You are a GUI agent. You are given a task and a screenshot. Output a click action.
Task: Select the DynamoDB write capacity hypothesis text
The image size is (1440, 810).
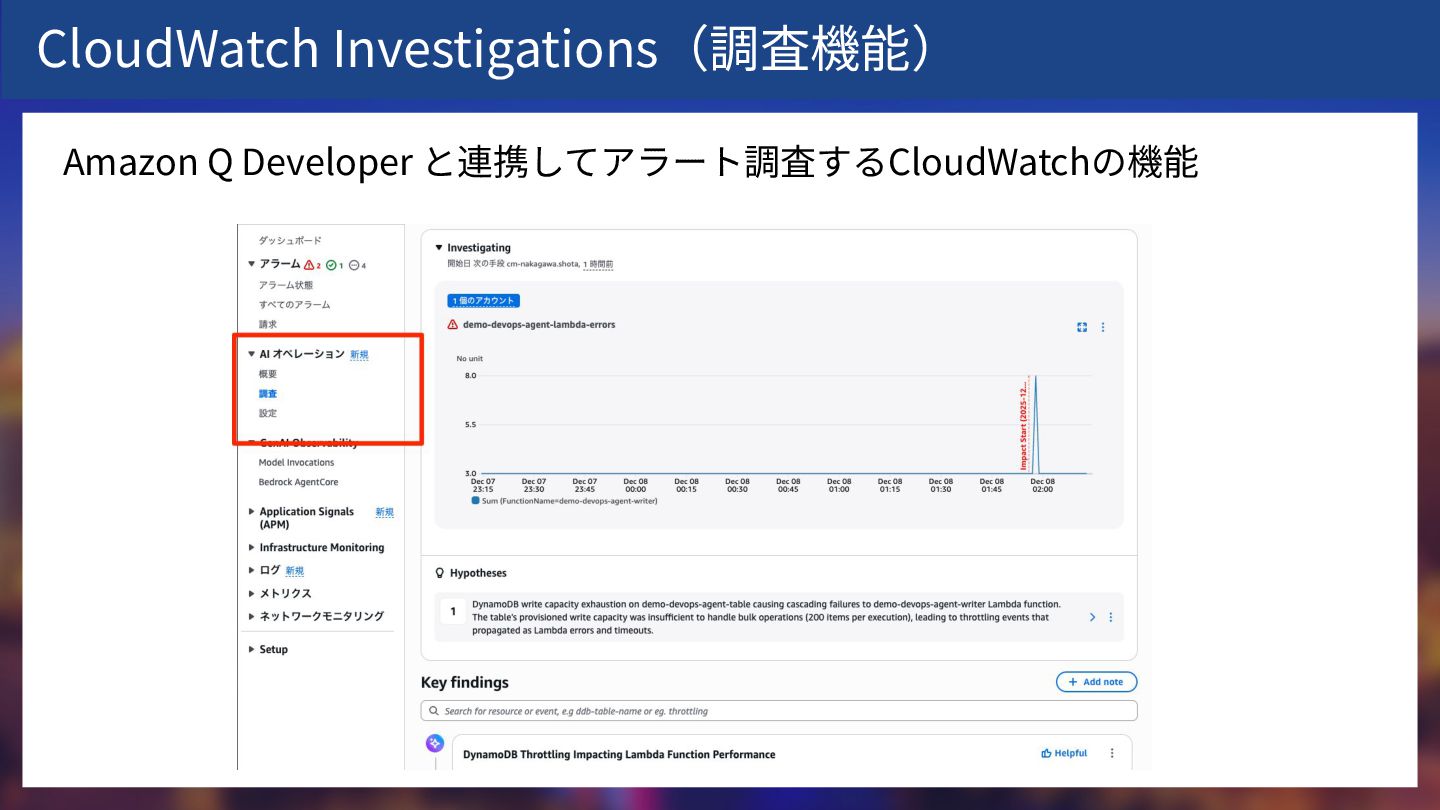pyautogui.click(x=766, y=617)
